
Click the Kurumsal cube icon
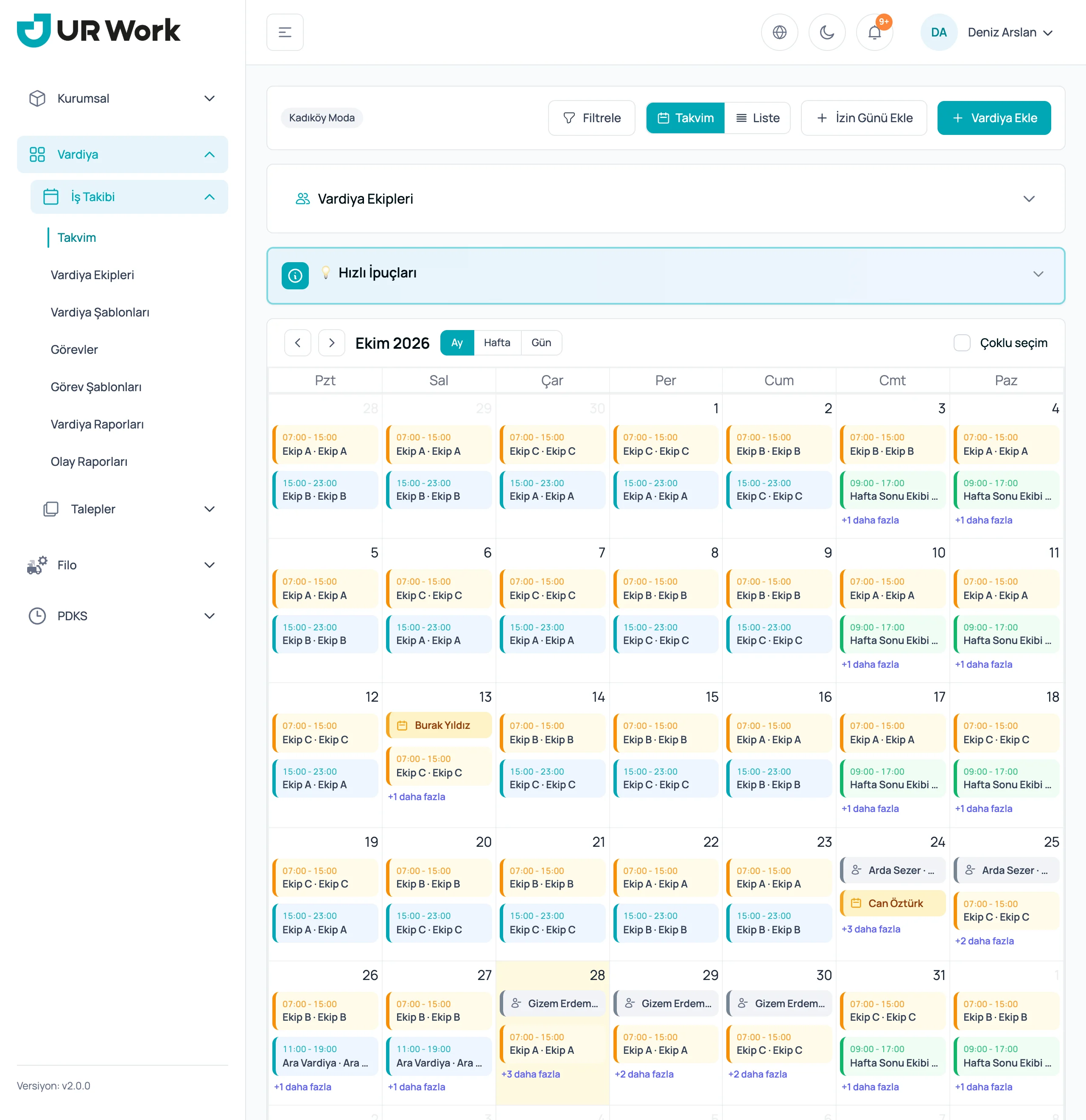[37, 98]
